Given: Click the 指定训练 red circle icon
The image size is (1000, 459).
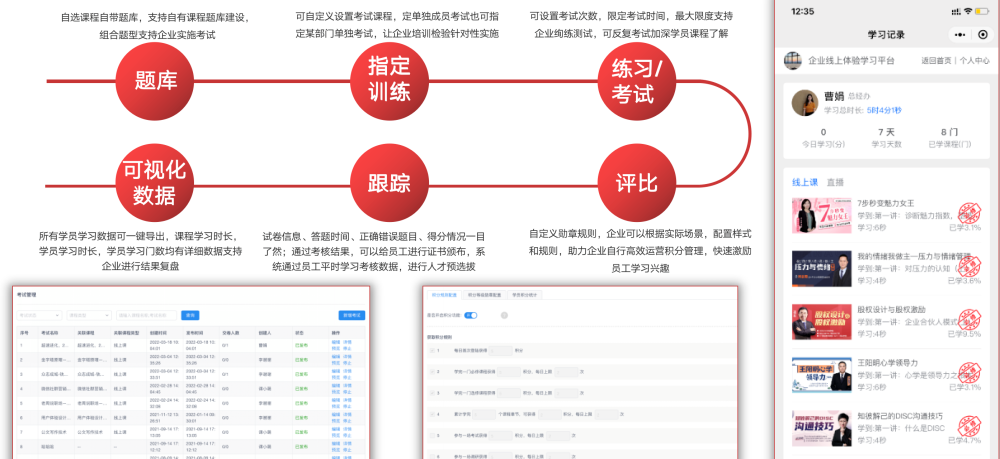Looking at the screenshot, I should tap(389, 81).
